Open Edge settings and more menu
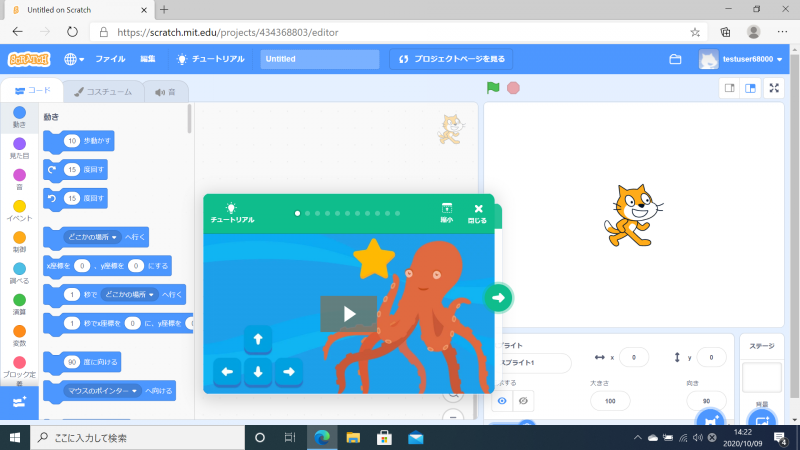 [x=782, y=32]
